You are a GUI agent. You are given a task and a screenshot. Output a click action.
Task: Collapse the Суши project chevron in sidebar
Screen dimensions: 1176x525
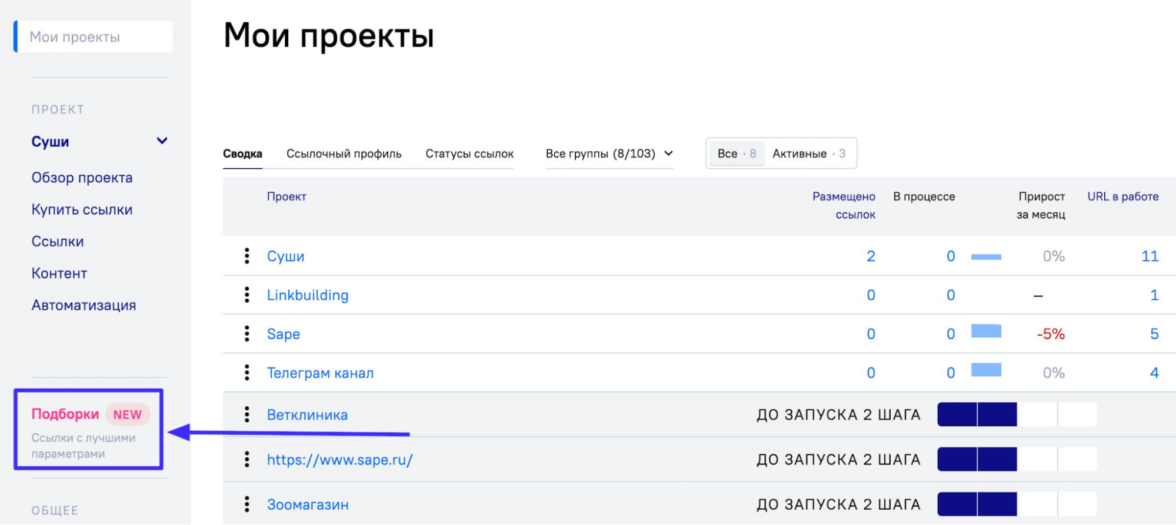pyautogui.click(x=162, y=142)
